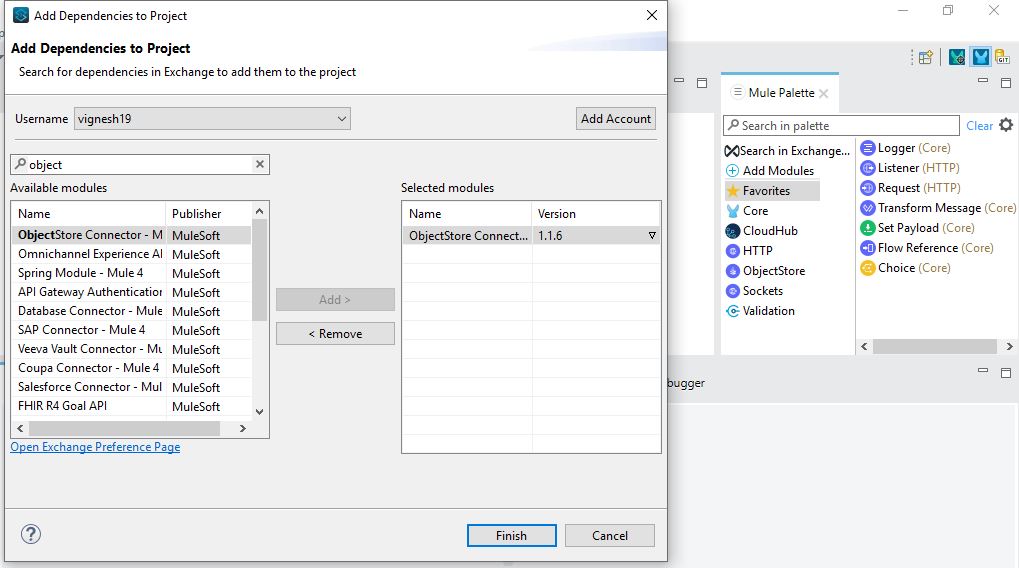Click Publisher column header
Image resolution: width=1019 pixels, height=568 pixels.
(x=209, y=214)
